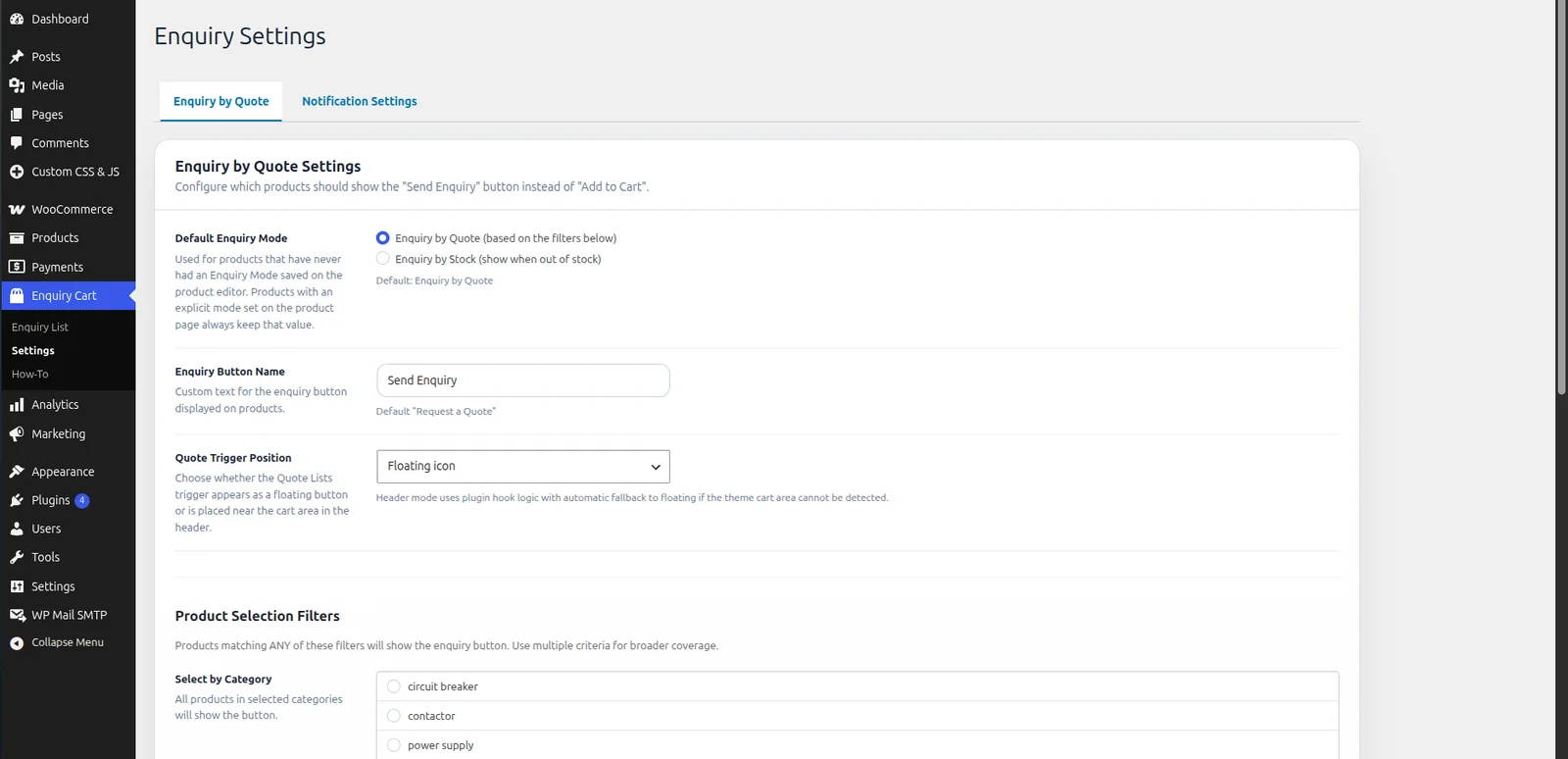The height and width of the screenshot is (759, 1568).
Task: Open the Quote Trigger Position dropdown
Action: click(x=523, y=467)
